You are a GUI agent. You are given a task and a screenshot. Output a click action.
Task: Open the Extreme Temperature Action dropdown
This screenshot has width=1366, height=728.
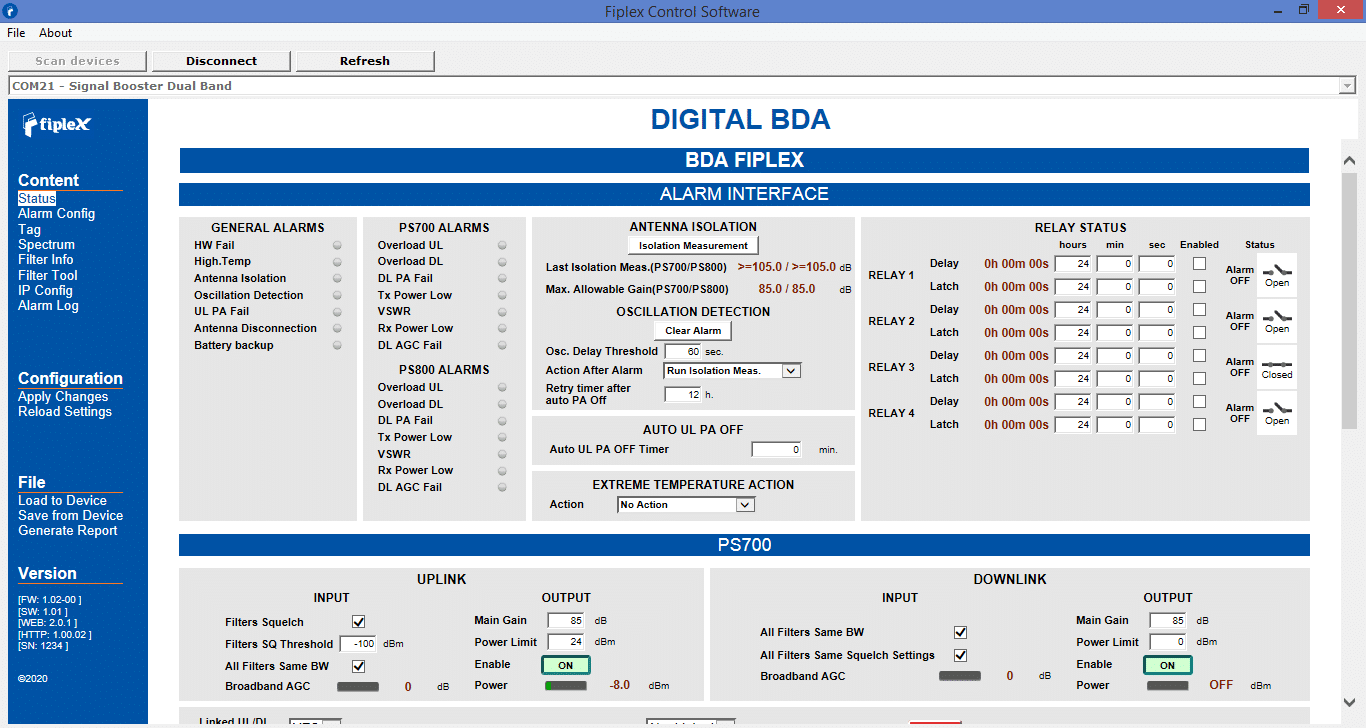tap(686, 505)
